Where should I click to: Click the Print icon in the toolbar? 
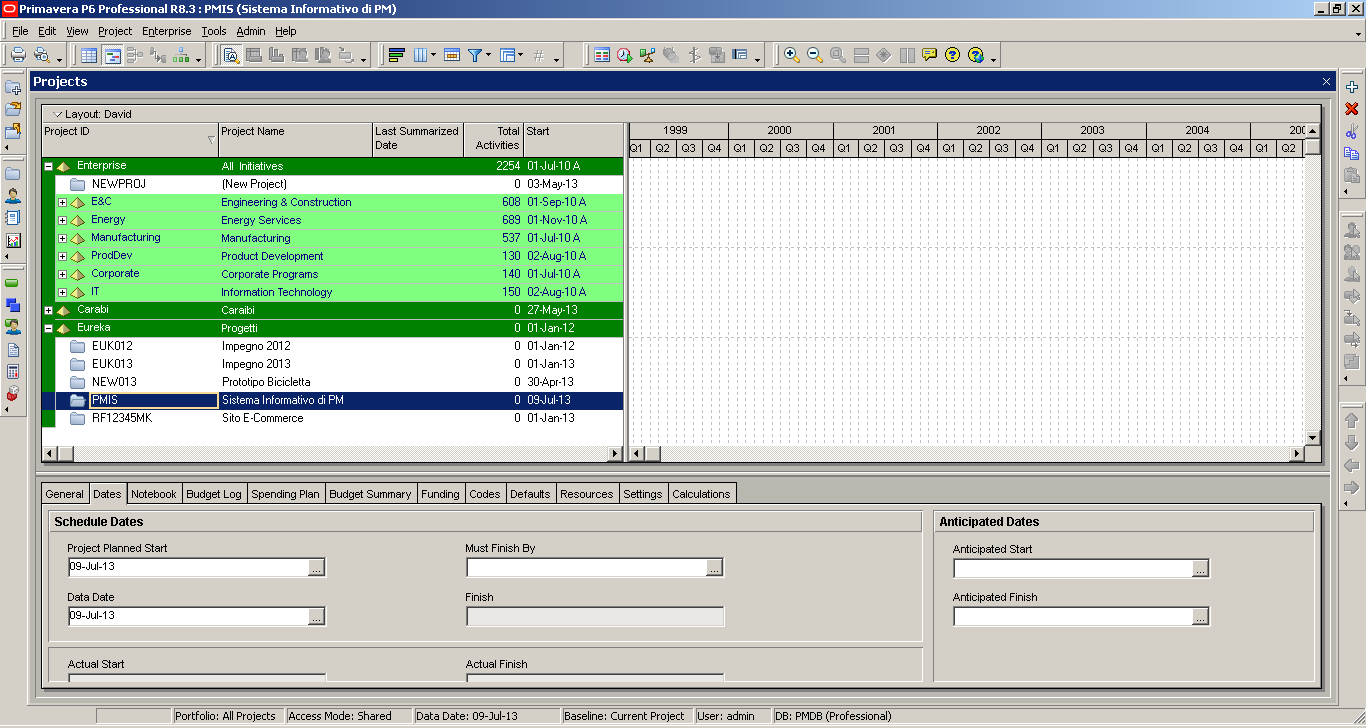(18, 56)
